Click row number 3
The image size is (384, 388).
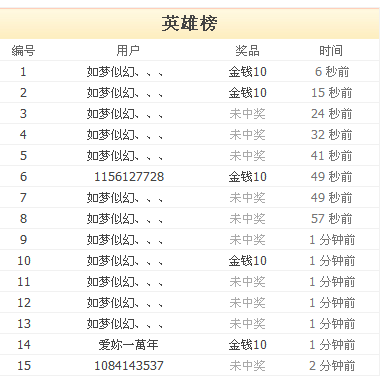click(x=23, y=114)
